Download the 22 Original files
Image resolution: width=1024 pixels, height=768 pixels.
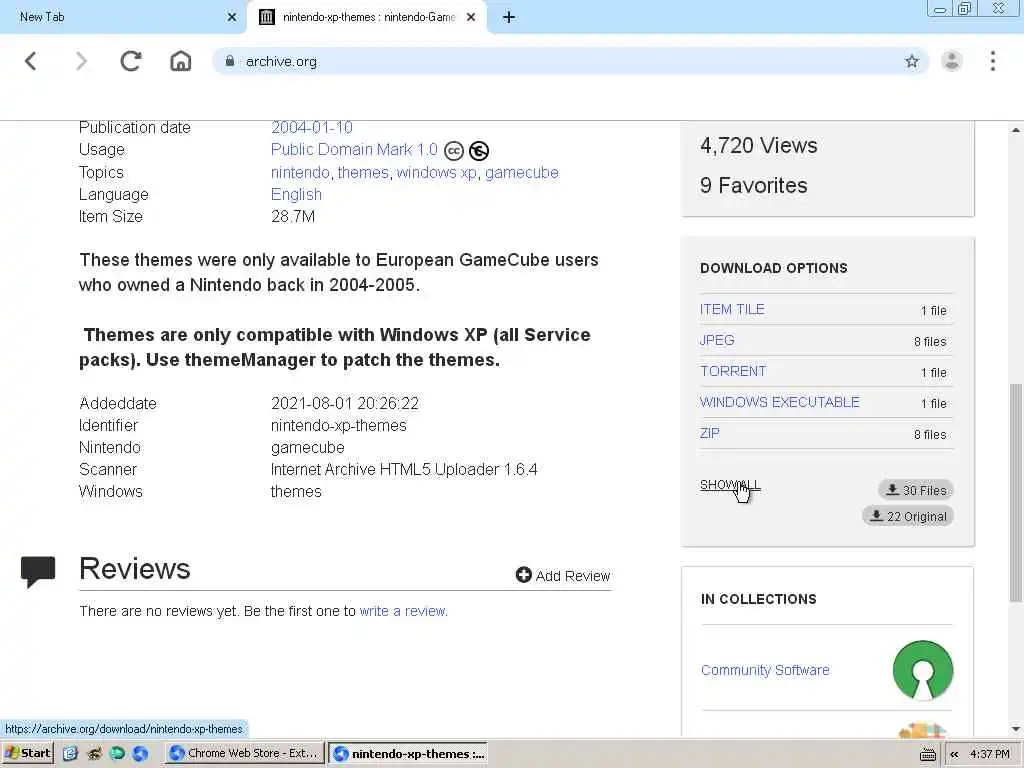[x=908, y=517]
